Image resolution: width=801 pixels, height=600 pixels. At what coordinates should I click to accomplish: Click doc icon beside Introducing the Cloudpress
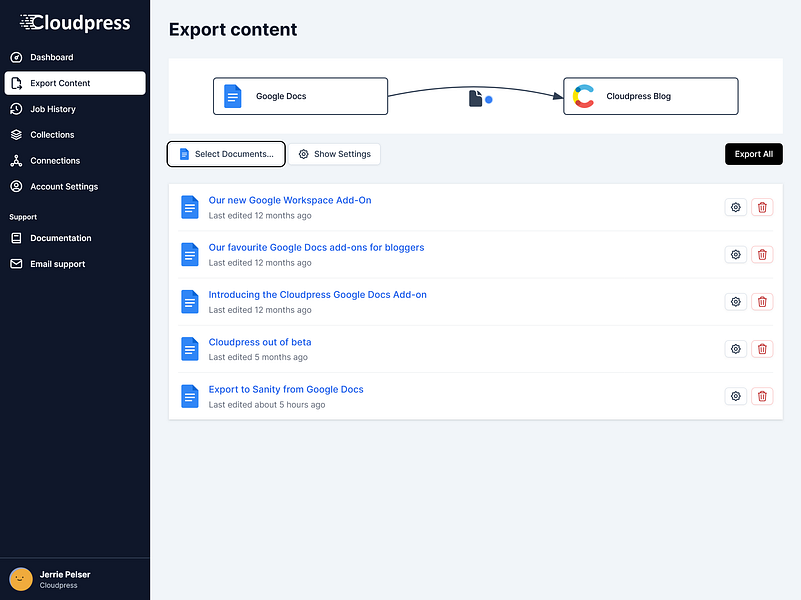coord(190,302)
